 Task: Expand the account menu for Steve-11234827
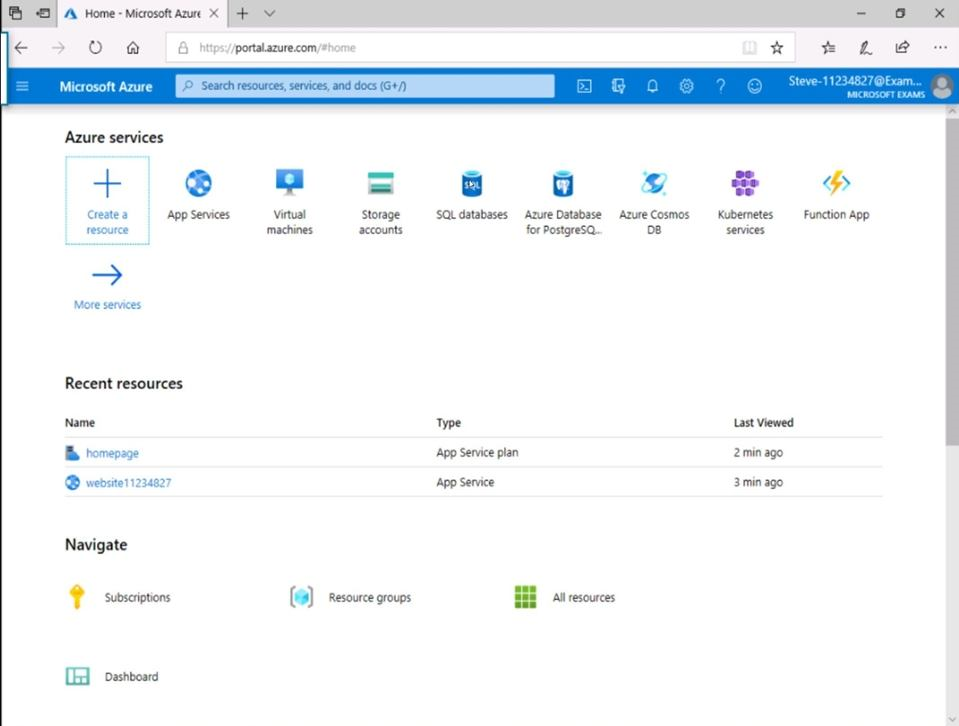(870, 86)
